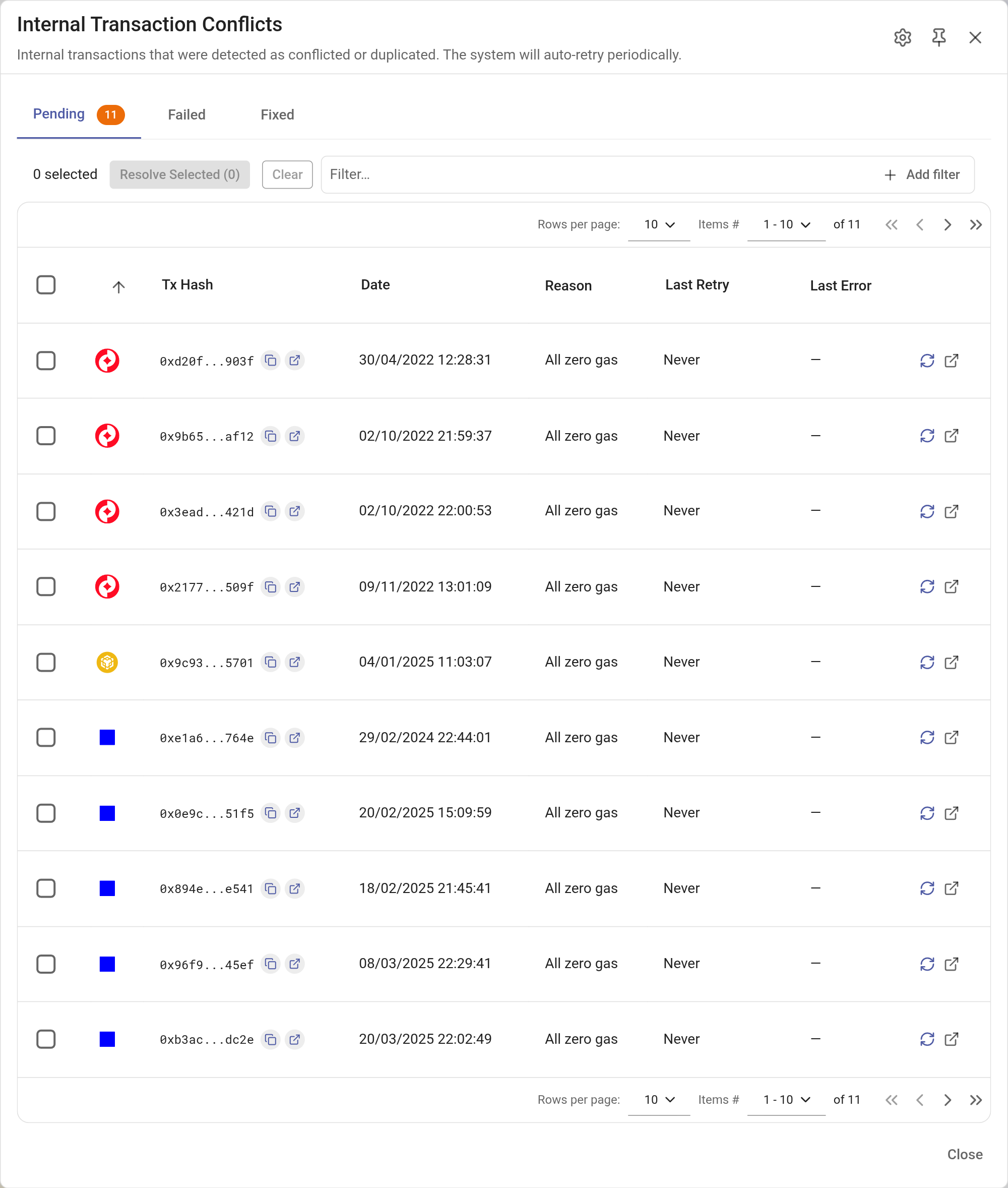Image resolution: width=1008 pixels, height=1188 pixels.
Task: Go to next page in bottom pager
Action: [948, 1100]
